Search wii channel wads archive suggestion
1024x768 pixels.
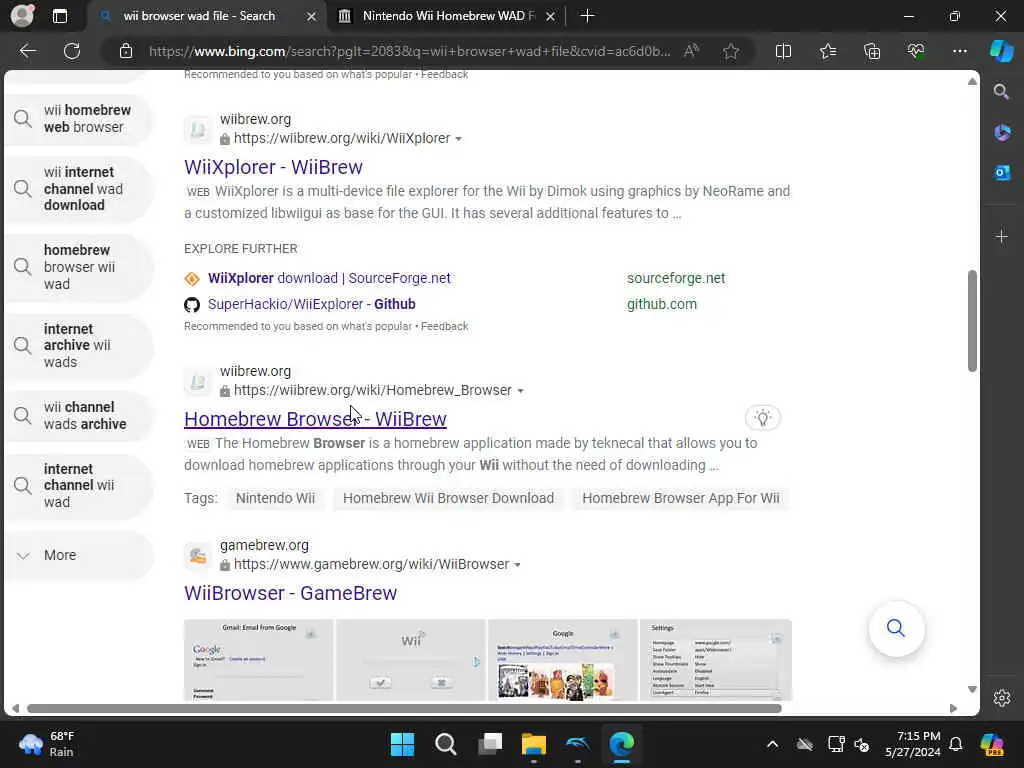click(x=78, y=415)
